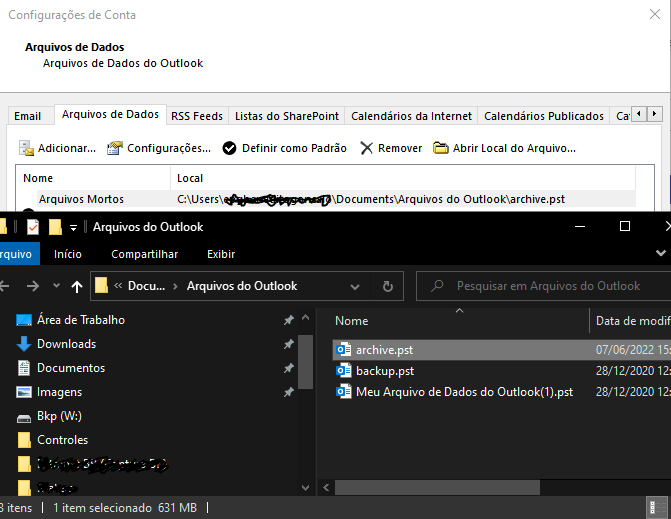Click Arquivos do Outlook breadcrumb
This screenshot has height=519, width=671.
(x=242, y=286)
